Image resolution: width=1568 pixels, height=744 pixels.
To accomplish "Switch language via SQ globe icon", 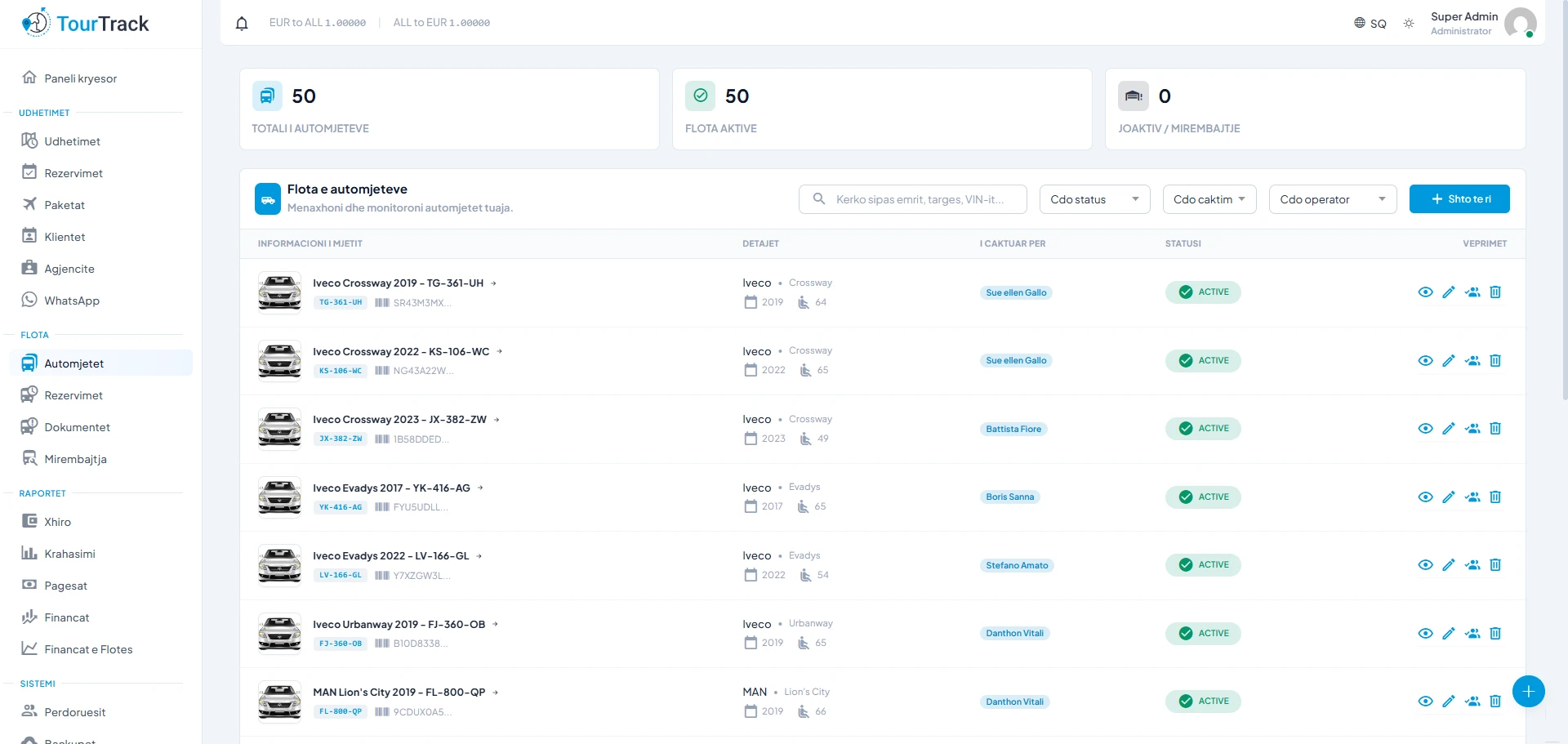I will click(1370, 24).
